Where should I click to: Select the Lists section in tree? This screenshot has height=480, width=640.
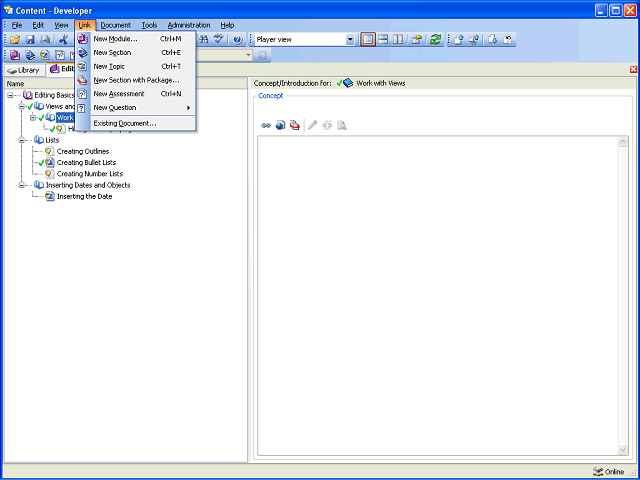pos(52,140)
